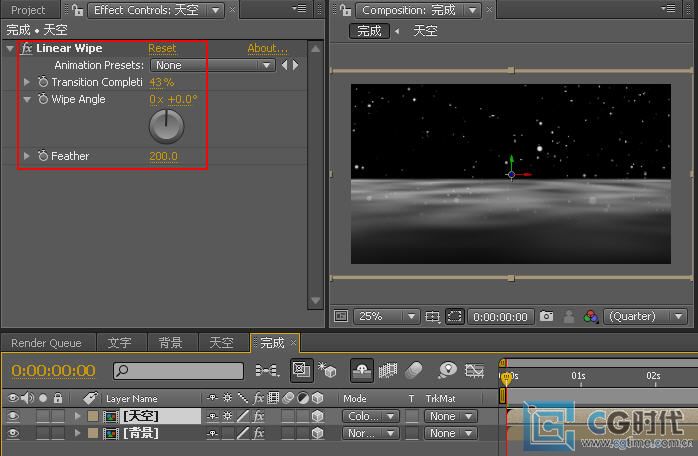Click the 天空 breadcrumb in the viewer
Image resolution: width=698 pixels, height=456 pixels.
(425, 31)
